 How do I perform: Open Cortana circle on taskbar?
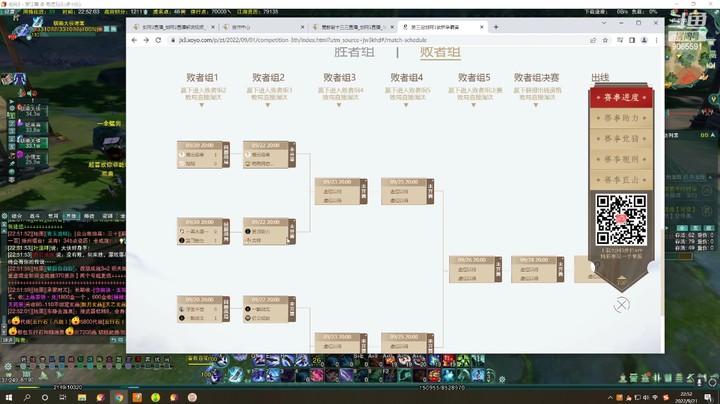[45, 397]
